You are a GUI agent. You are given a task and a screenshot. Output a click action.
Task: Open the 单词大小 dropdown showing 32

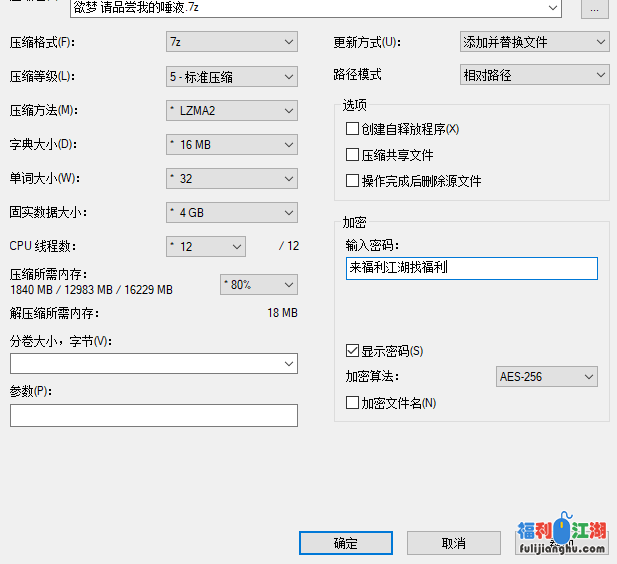click(231, 179)
